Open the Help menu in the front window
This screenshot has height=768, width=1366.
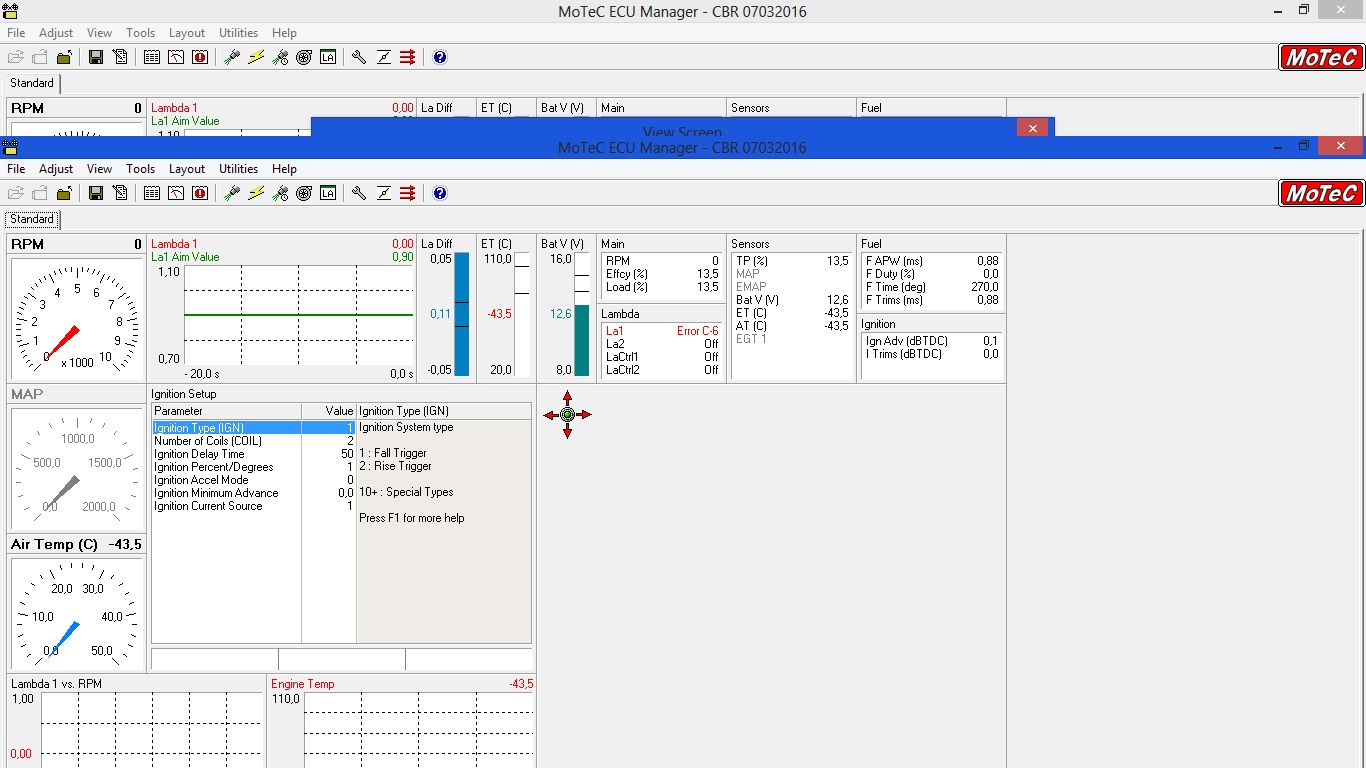tap(284, 169)
